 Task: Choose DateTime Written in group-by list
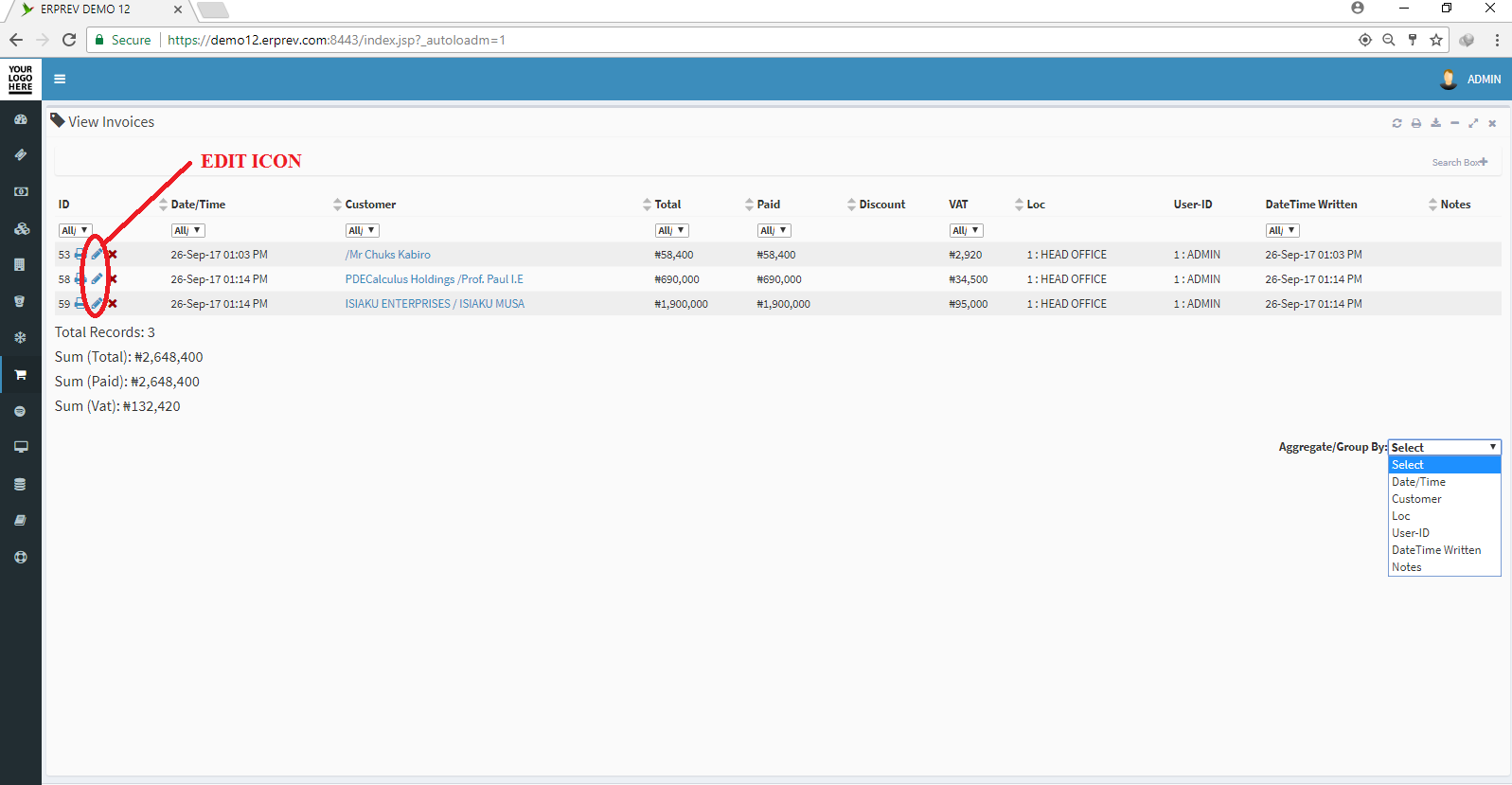(1444, 550)
